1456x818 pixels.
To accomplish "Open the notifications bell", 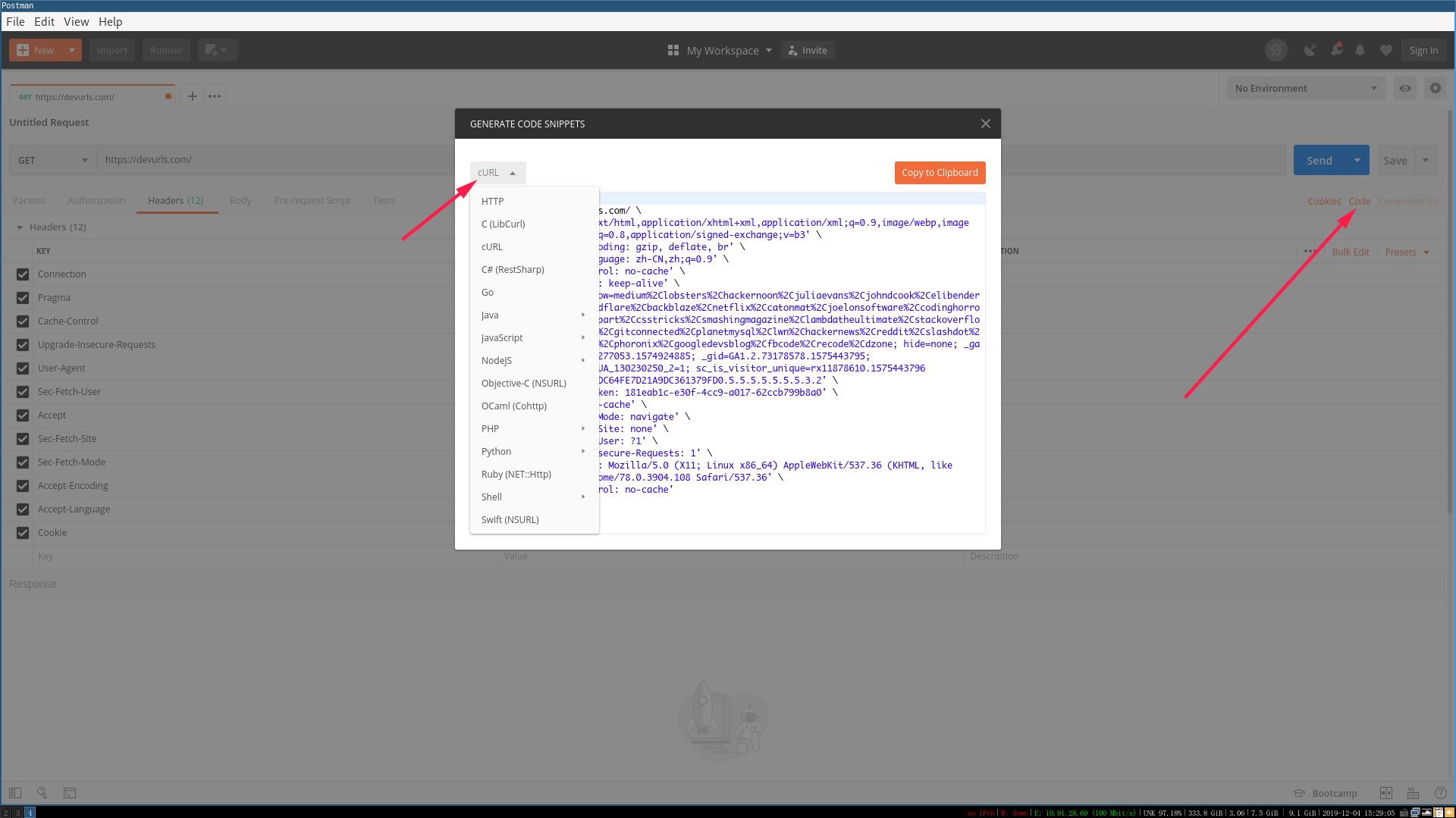I will 1360,50.
